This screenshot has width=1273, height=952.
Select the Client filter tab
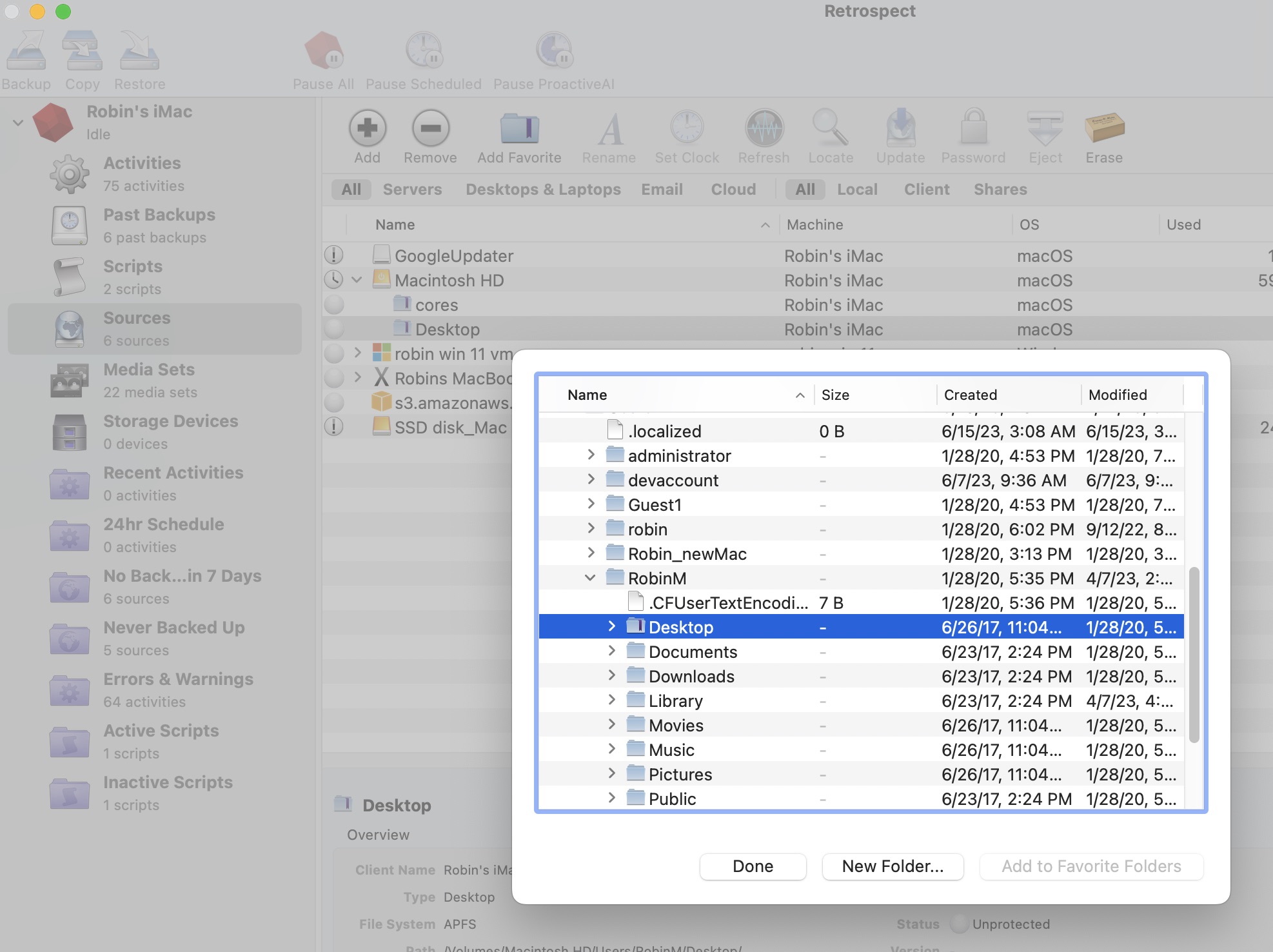[x=927, y=189]
